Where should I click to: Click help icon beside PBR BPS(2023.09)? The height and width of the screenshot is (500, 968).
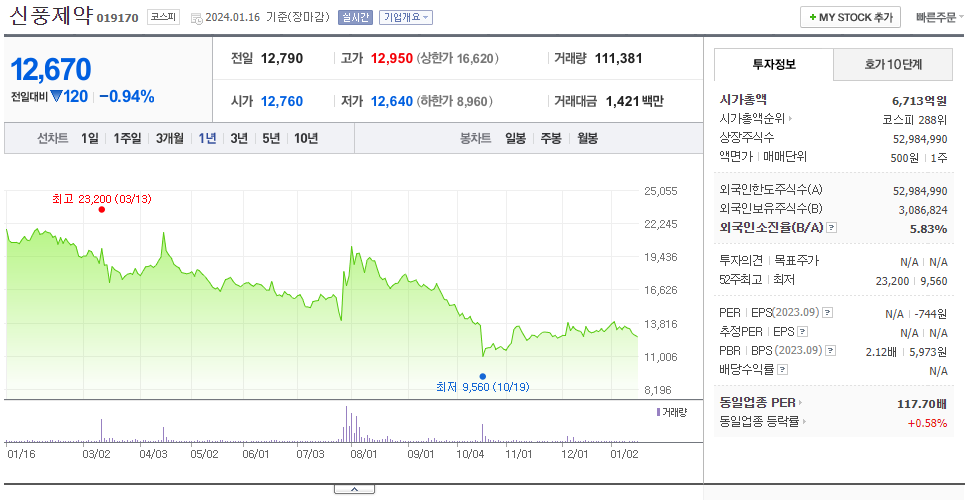click(x=831, y=351)
